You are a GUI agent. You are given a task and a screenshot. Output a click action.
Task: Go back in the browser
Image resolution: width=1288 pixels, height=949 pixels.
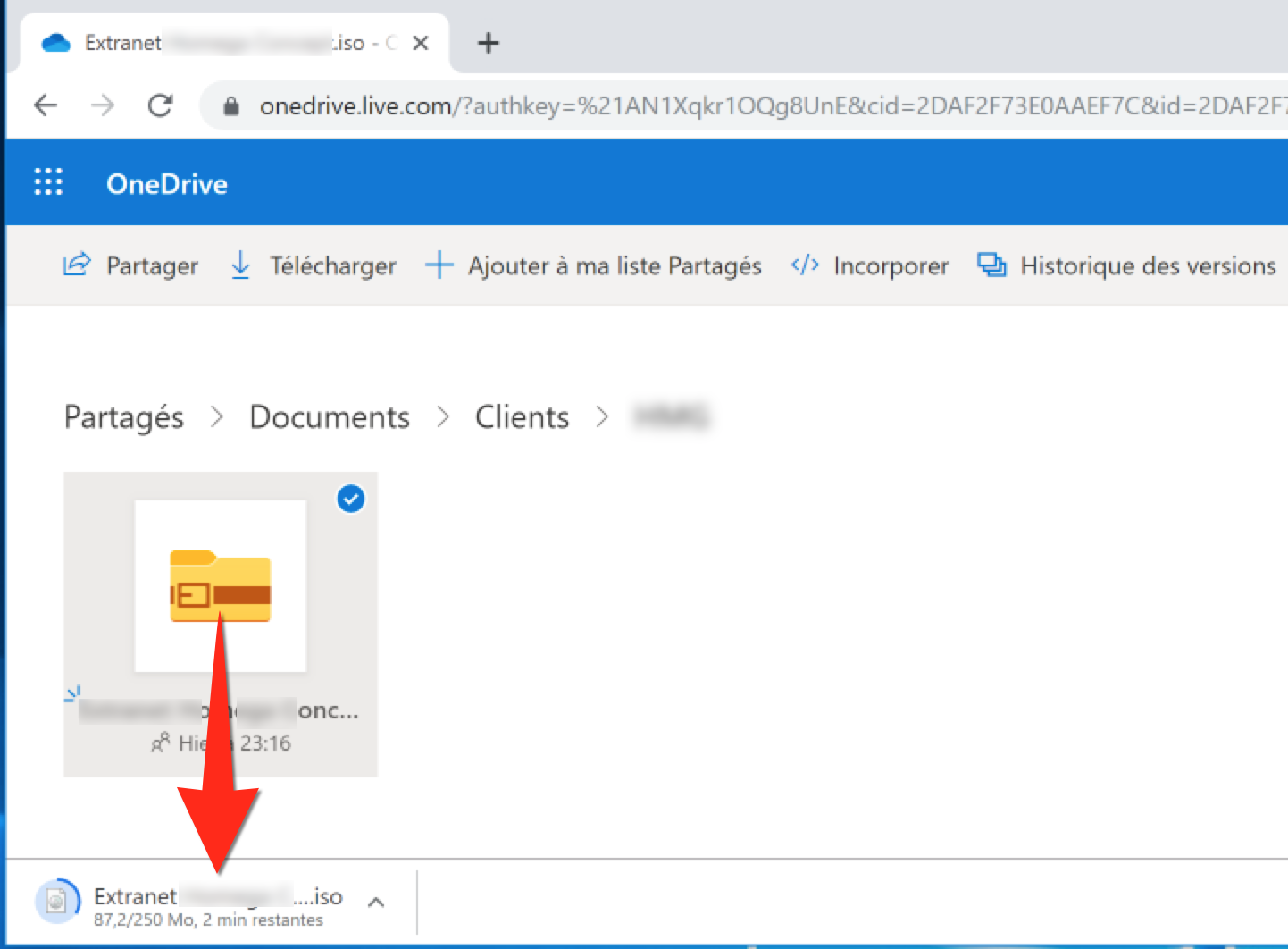[46, 105]
